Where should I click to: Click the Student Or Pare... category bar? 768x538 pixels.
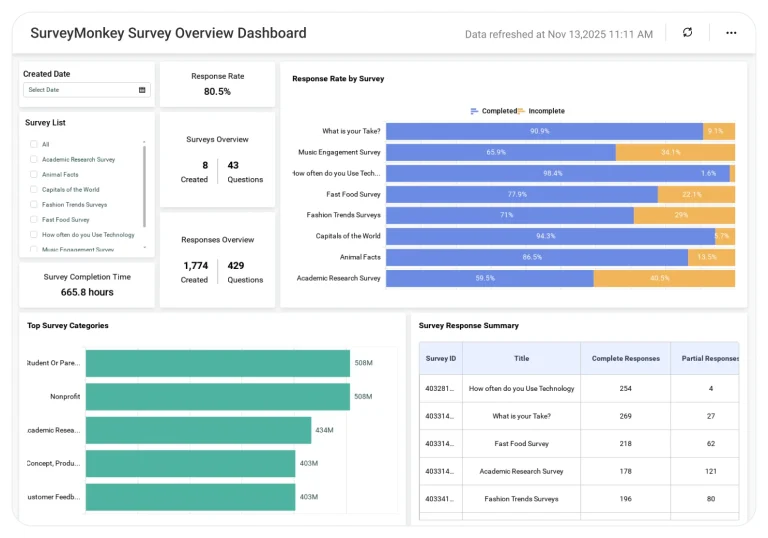[x=217, y=363]
